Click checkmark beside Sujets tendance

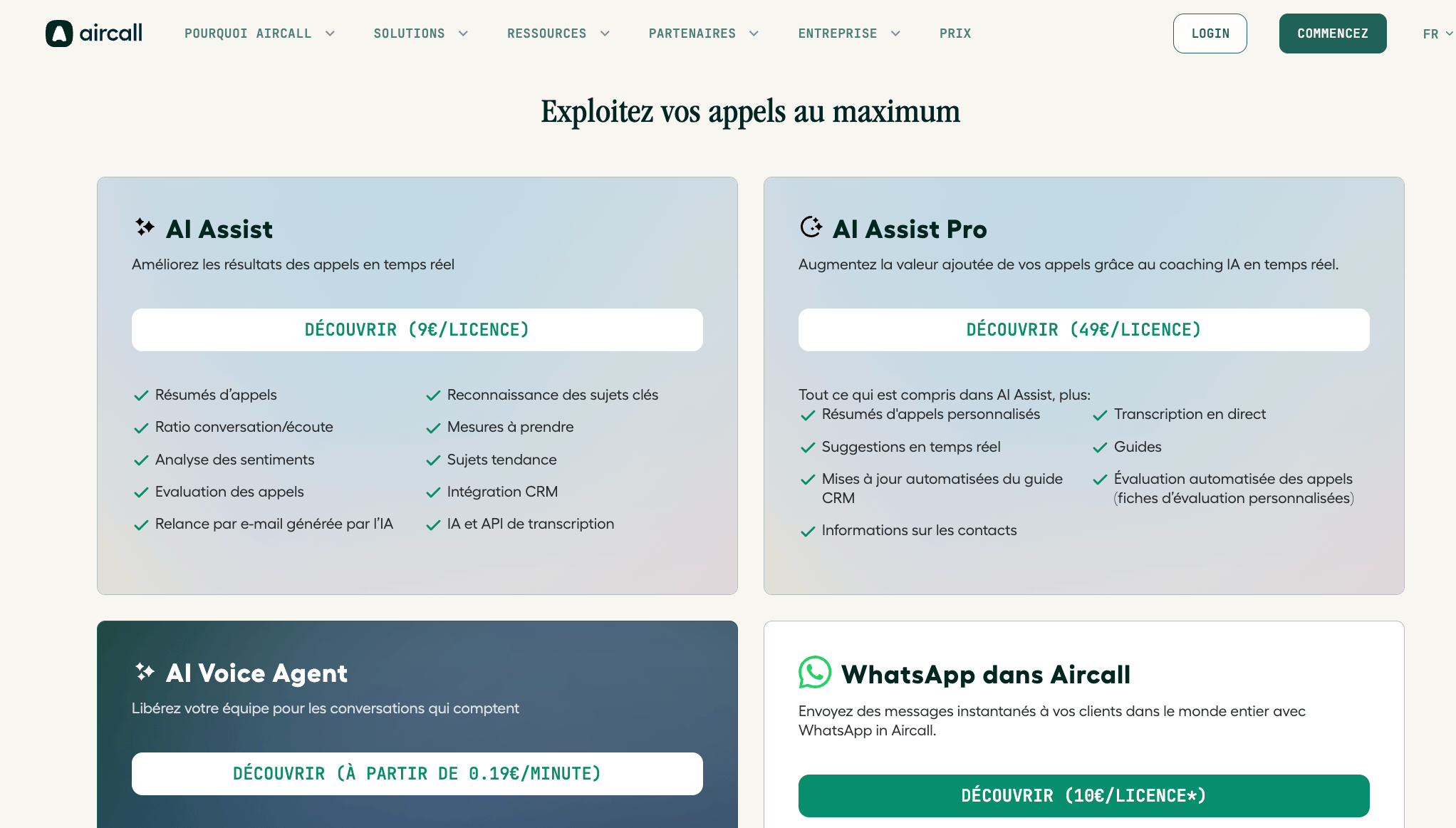coord(433,460)
